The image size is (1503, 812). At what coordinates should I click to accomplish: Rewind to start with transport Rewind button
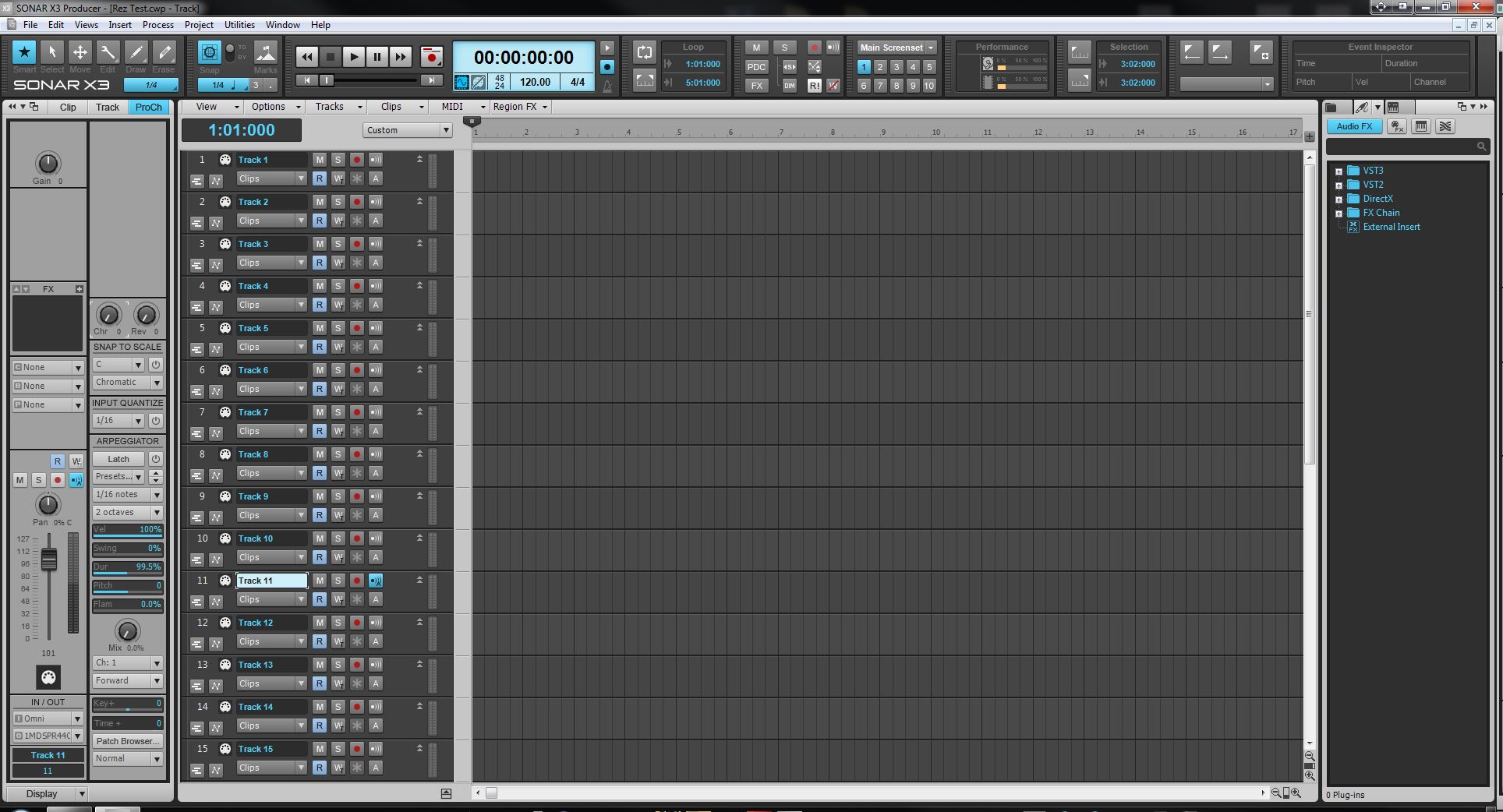(x=307, y=57)
